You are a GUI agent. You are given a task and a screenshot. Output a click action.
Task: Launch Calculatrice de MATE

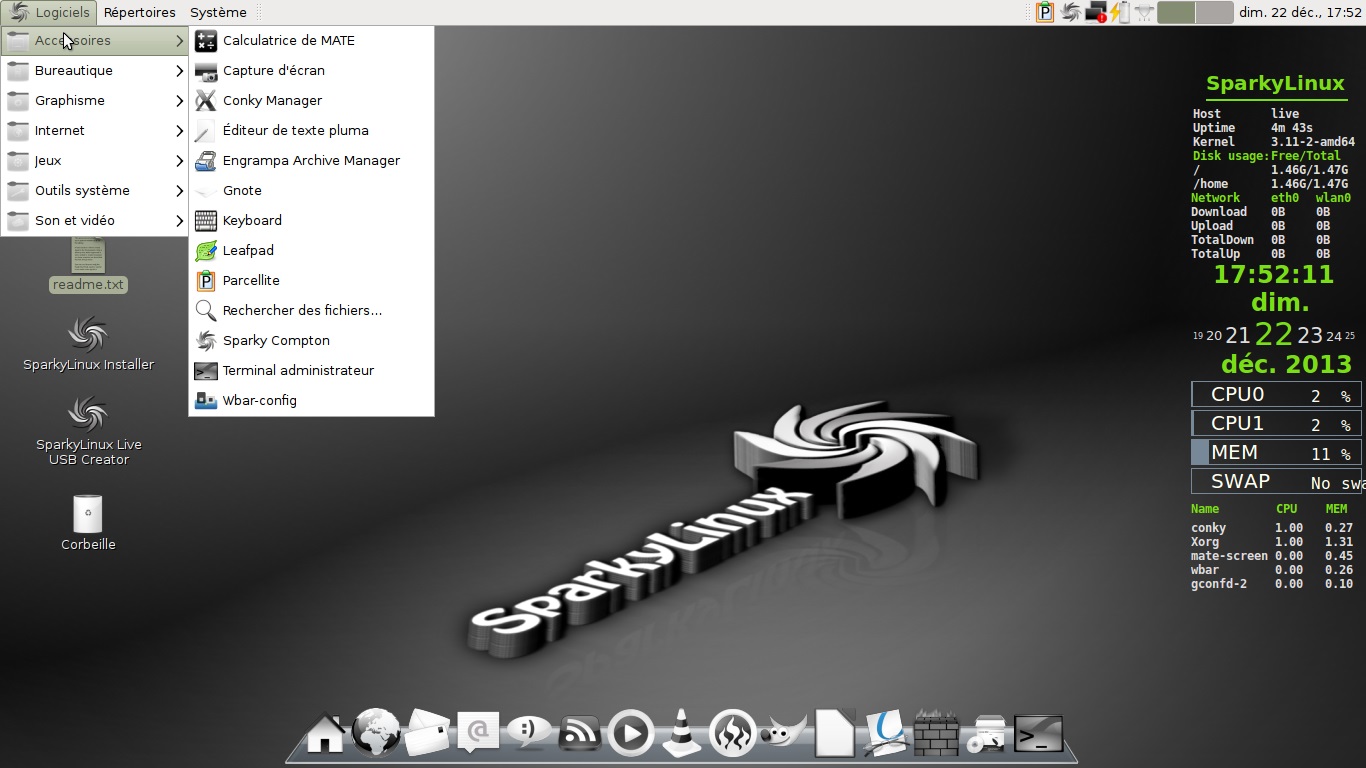pos(311,41)
